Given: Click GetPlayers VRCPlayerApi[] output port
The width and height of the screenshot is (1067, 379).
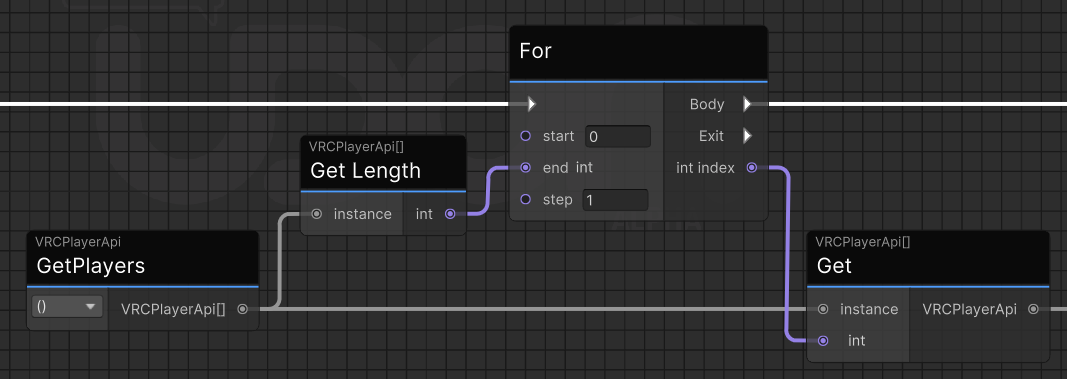Looking at the screenshot, I should (242, 309).
